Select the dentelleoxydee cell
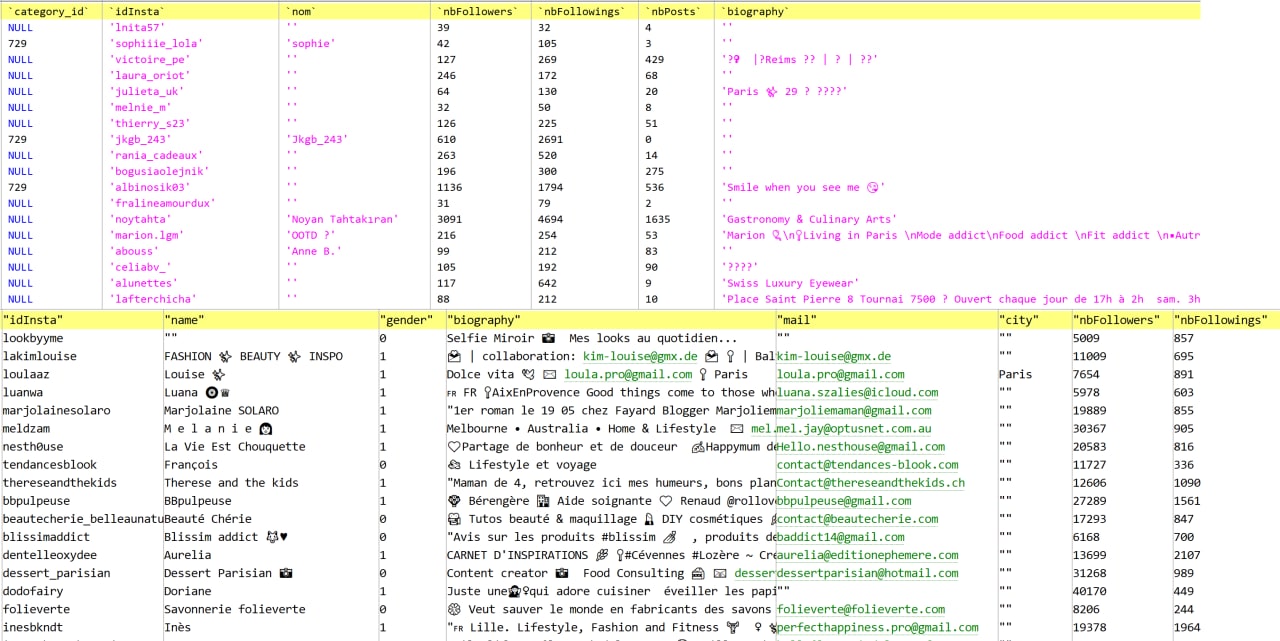 pos(50,554)
